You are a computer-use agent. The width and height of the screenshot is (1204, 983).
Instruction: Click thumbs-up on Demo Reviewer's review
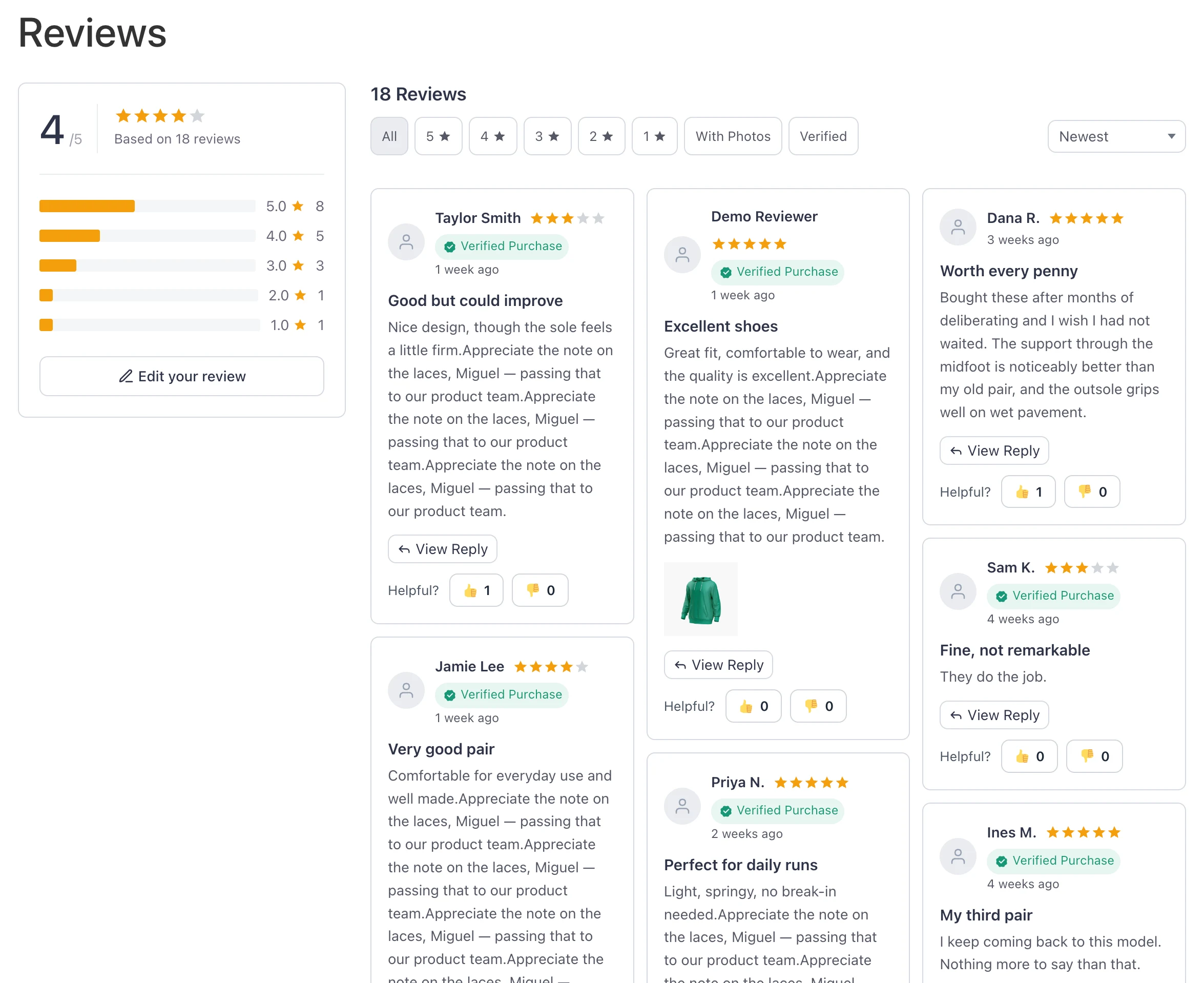click(754, 706)
